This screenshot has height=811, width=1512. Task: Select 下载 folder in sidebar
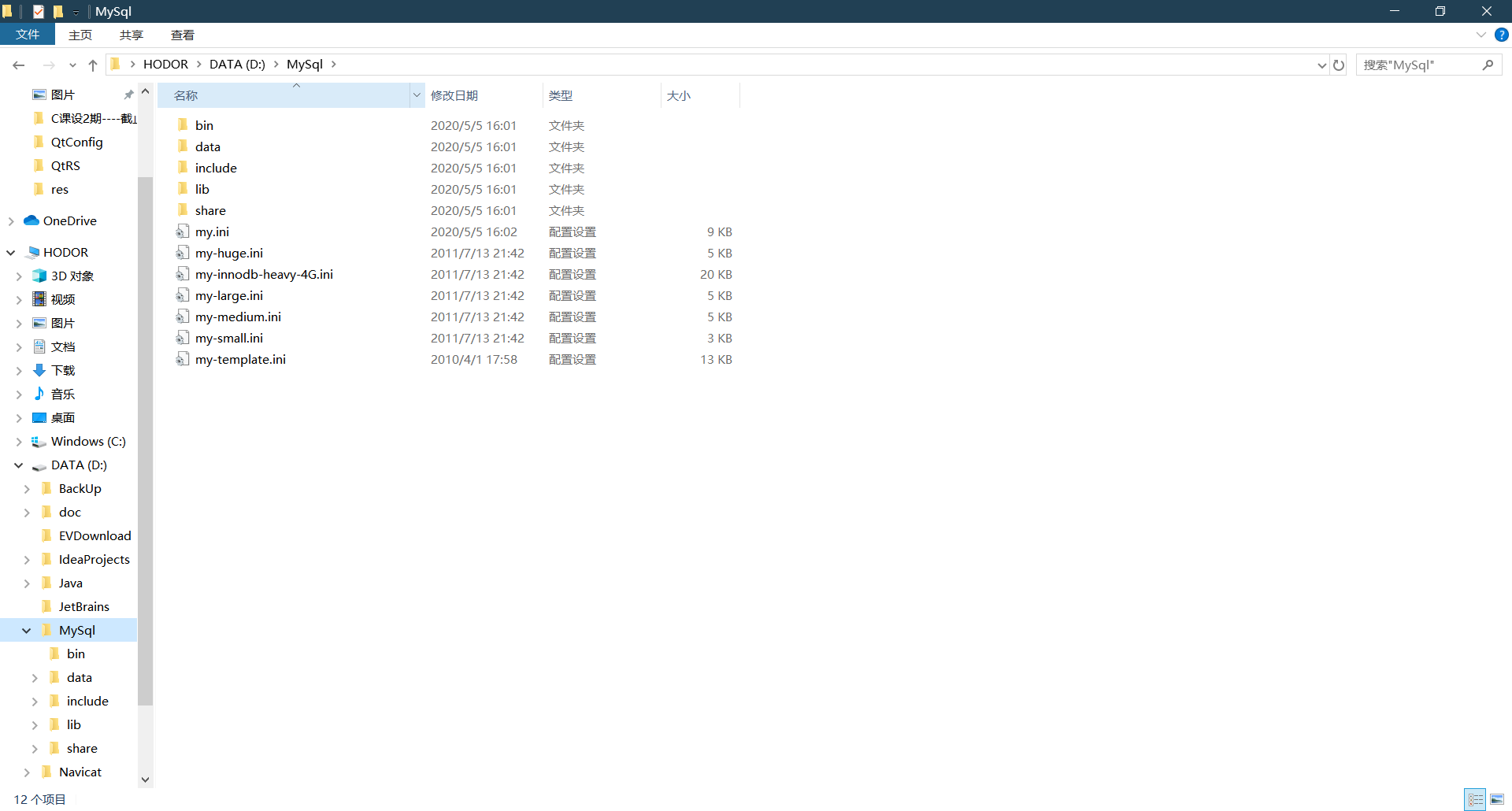(x=63, y=370)
